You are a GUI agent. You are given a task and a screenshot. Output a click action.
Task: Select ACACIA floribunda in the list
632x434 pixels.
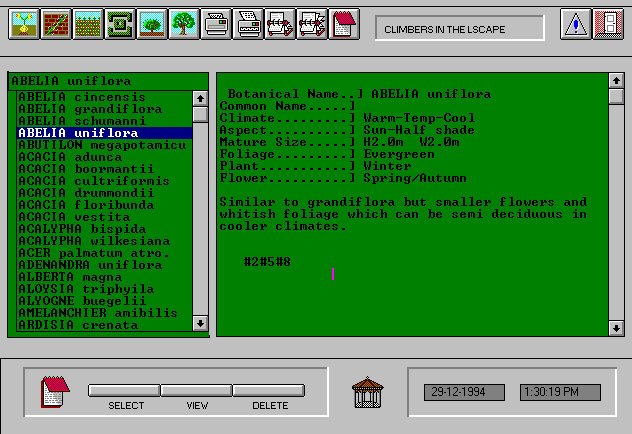(x=104, y=205)
